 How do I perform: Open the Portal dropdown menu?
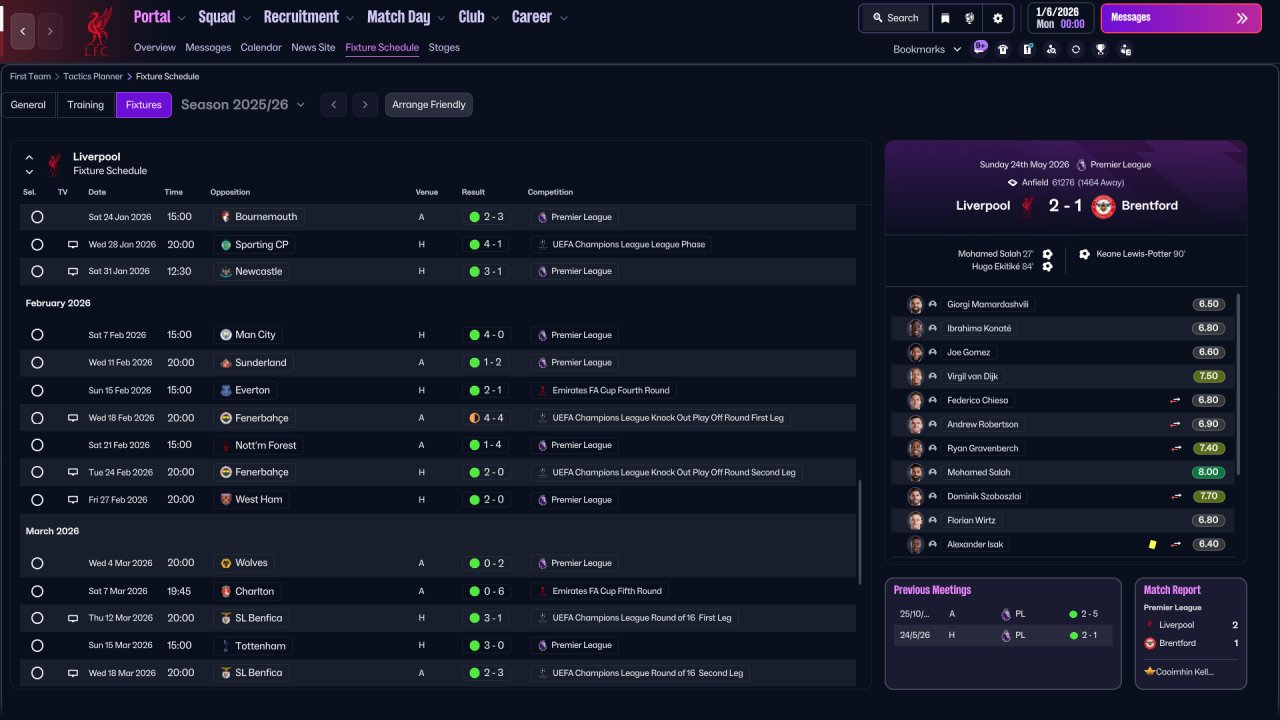[x=159, y=17]
